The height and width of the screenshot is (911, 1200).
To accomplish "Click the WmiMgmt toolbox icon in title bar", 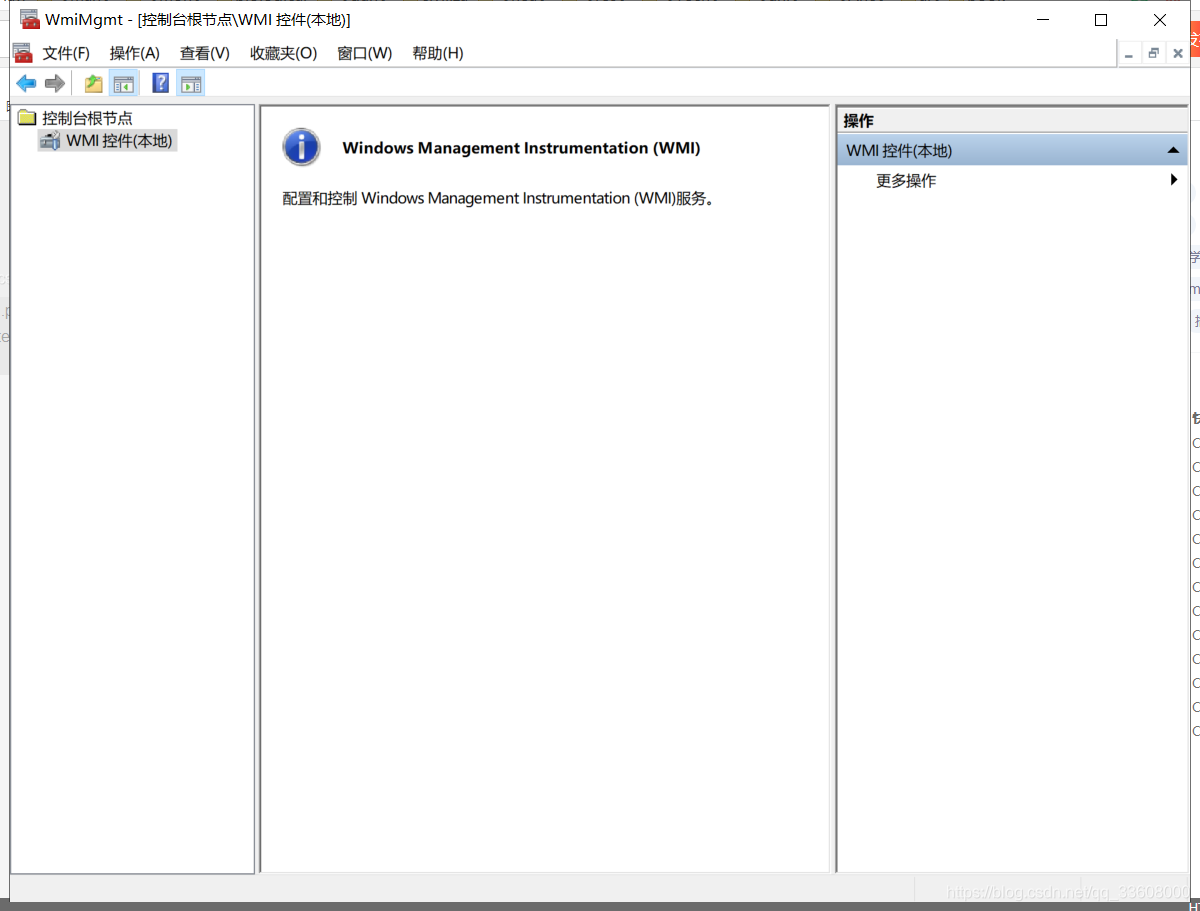I will [x=30, y=20].
